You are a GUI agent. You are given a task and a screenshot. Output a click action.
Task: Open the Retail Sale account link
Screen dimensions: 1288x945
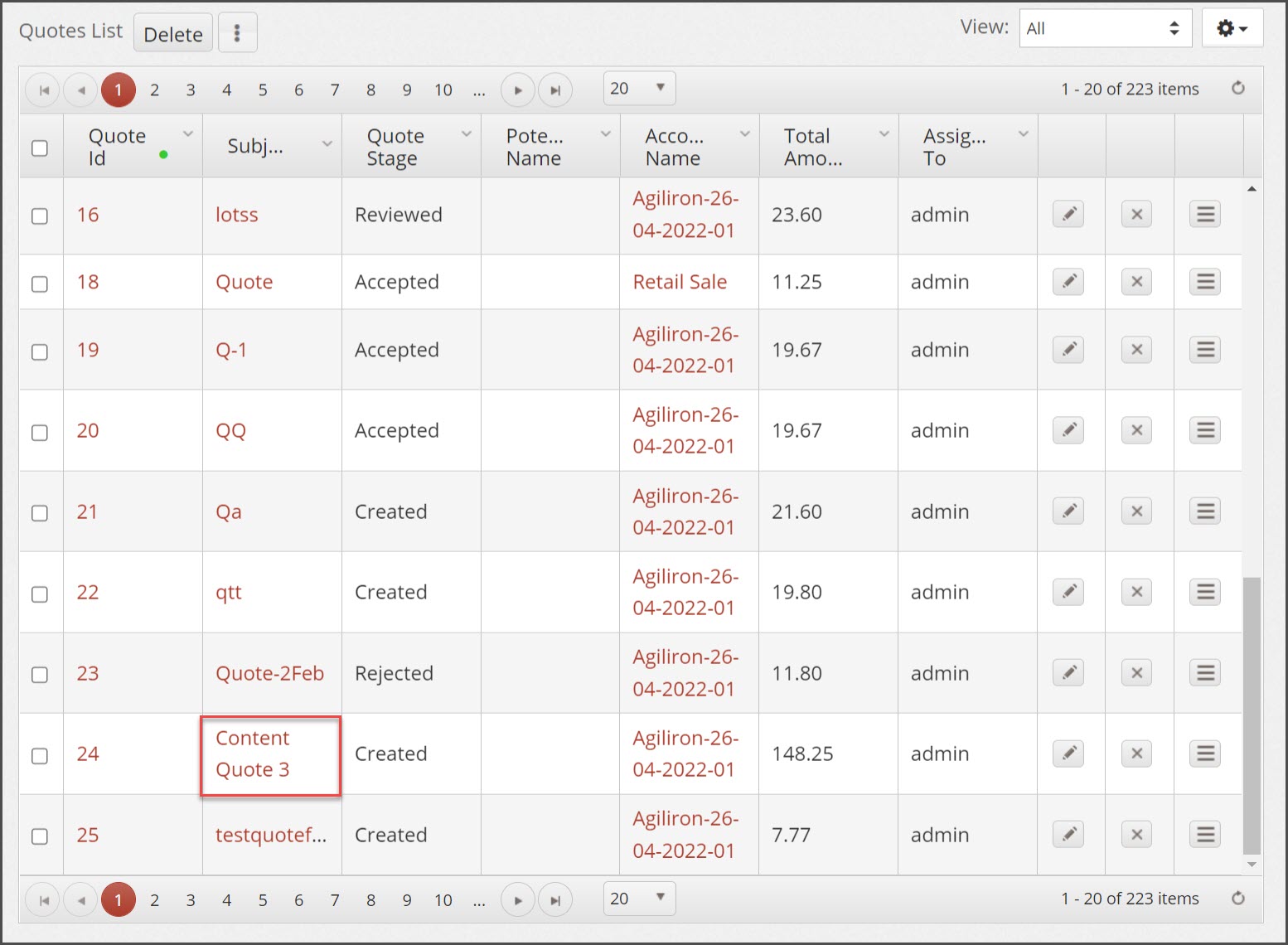[x=680, y=282]
